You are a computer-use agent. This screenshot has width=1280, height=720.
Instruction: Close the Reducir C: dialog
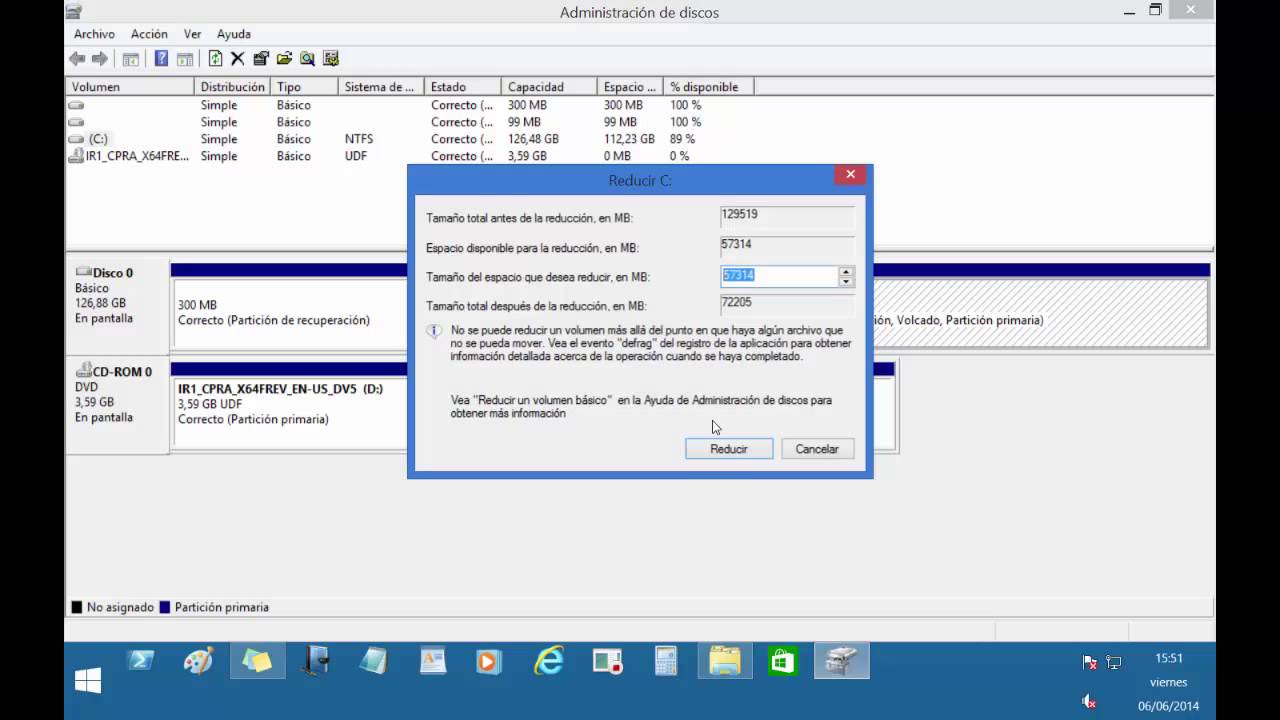850,174
